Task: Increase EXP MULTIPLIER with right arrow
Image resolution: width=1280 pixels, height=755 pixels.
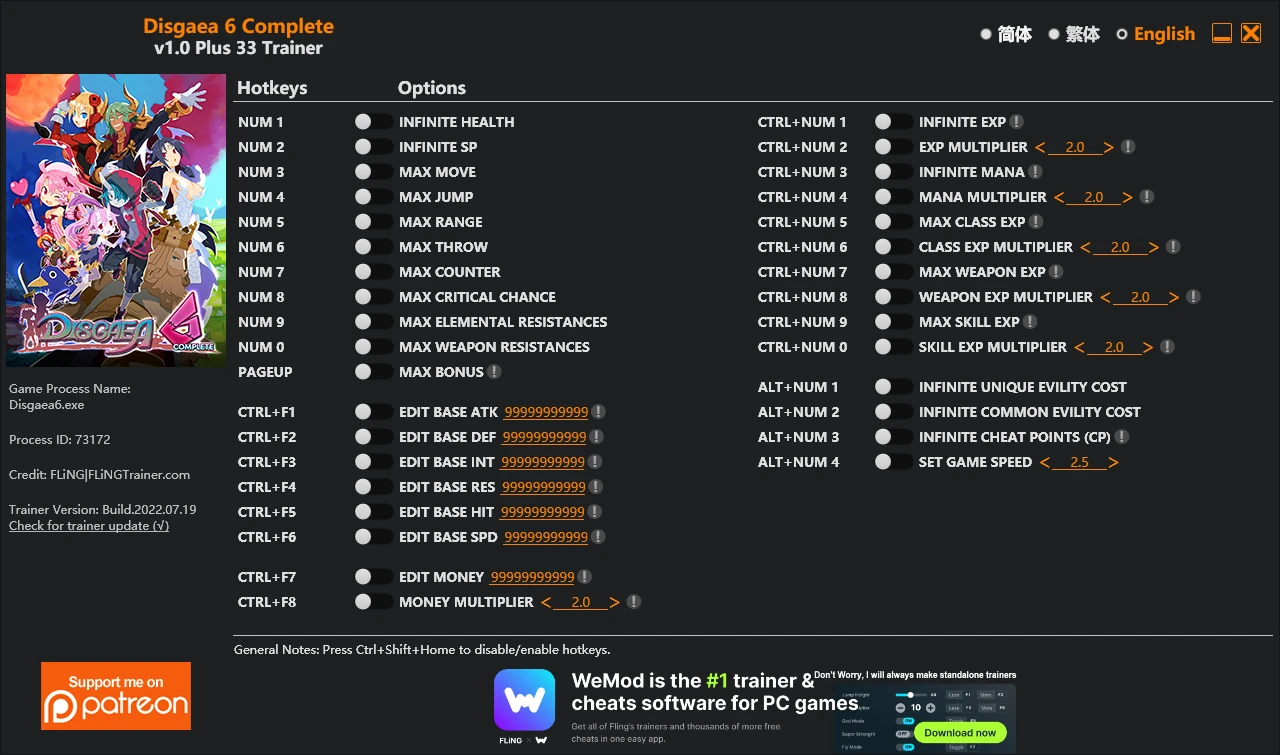Action: click(1108, 147)
